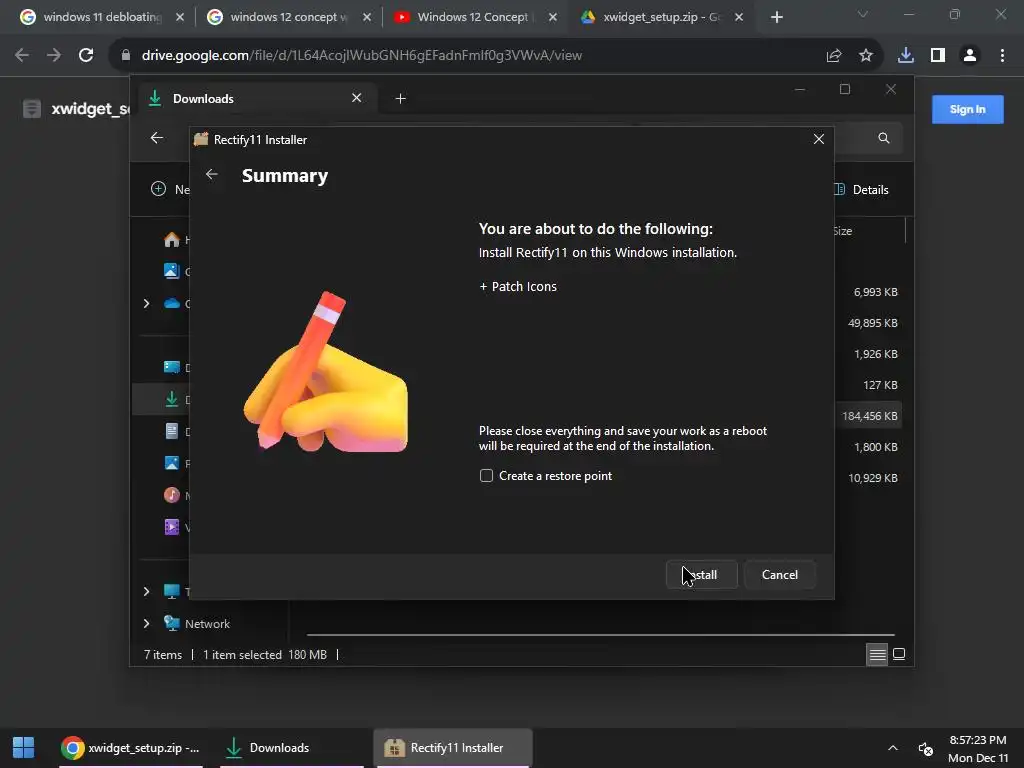Go forward in Chrome browser history
The height and width of the screenshot is (768, 1024).
pos(54,55)
